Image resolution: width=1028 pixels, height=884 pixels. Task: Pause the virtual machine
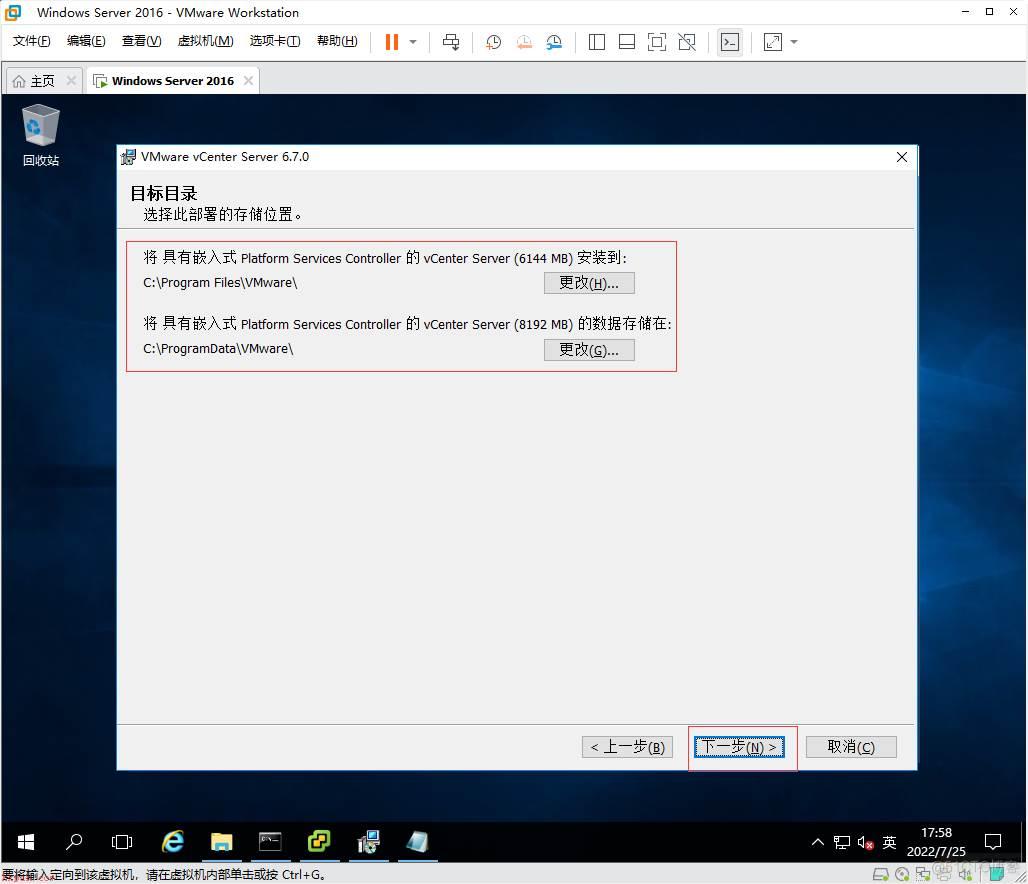pos(391,42)
